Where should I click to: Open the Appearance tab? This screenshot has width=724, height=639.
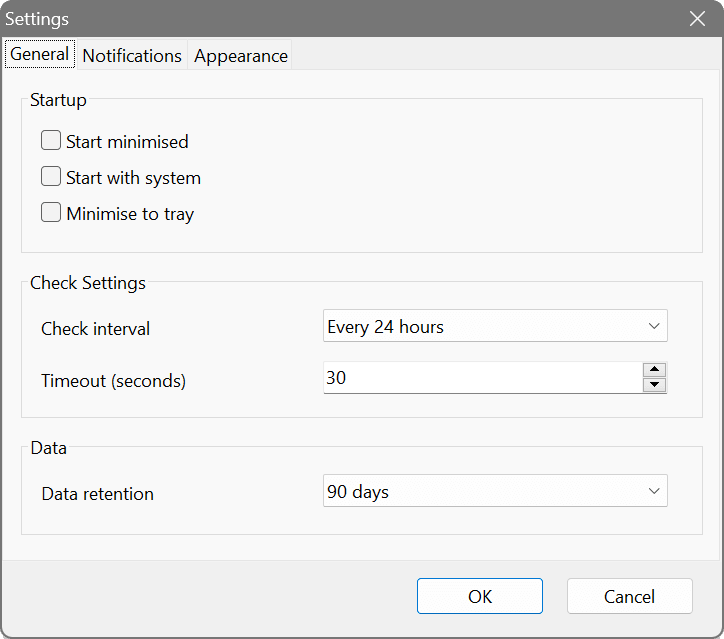241,55
